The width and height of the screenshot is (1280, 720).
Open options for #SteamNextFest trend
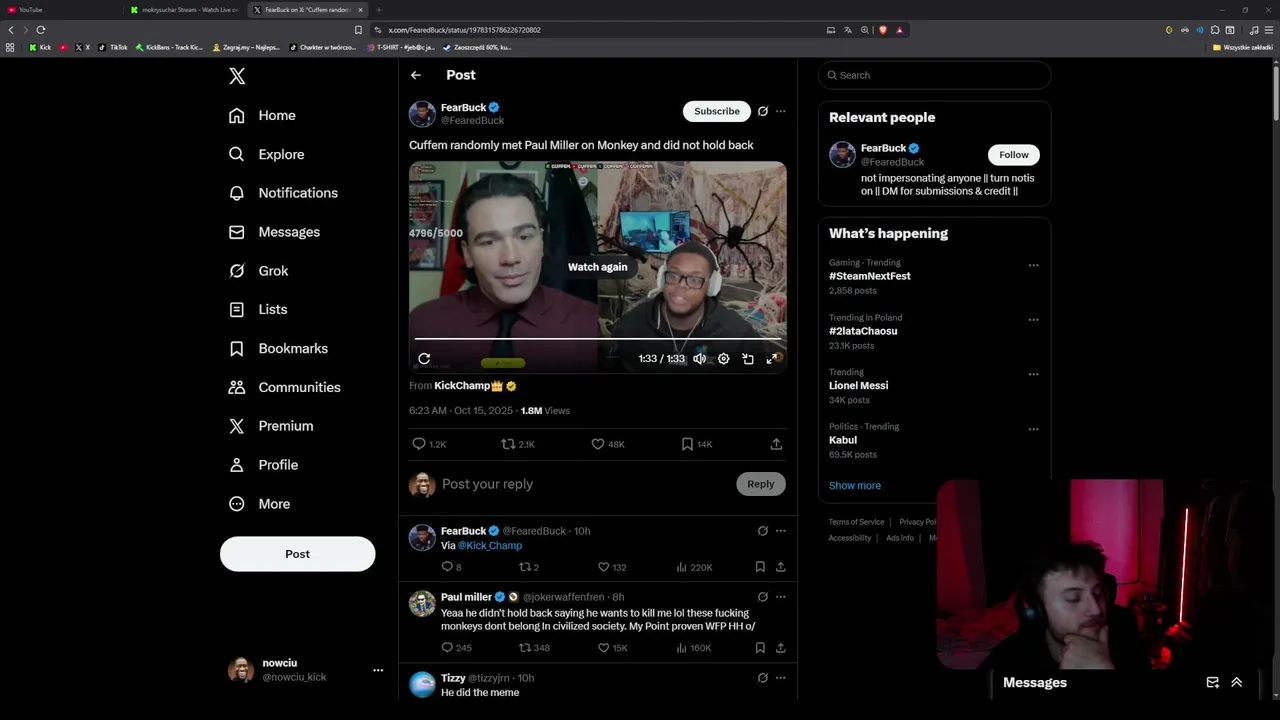[1034, 266]
